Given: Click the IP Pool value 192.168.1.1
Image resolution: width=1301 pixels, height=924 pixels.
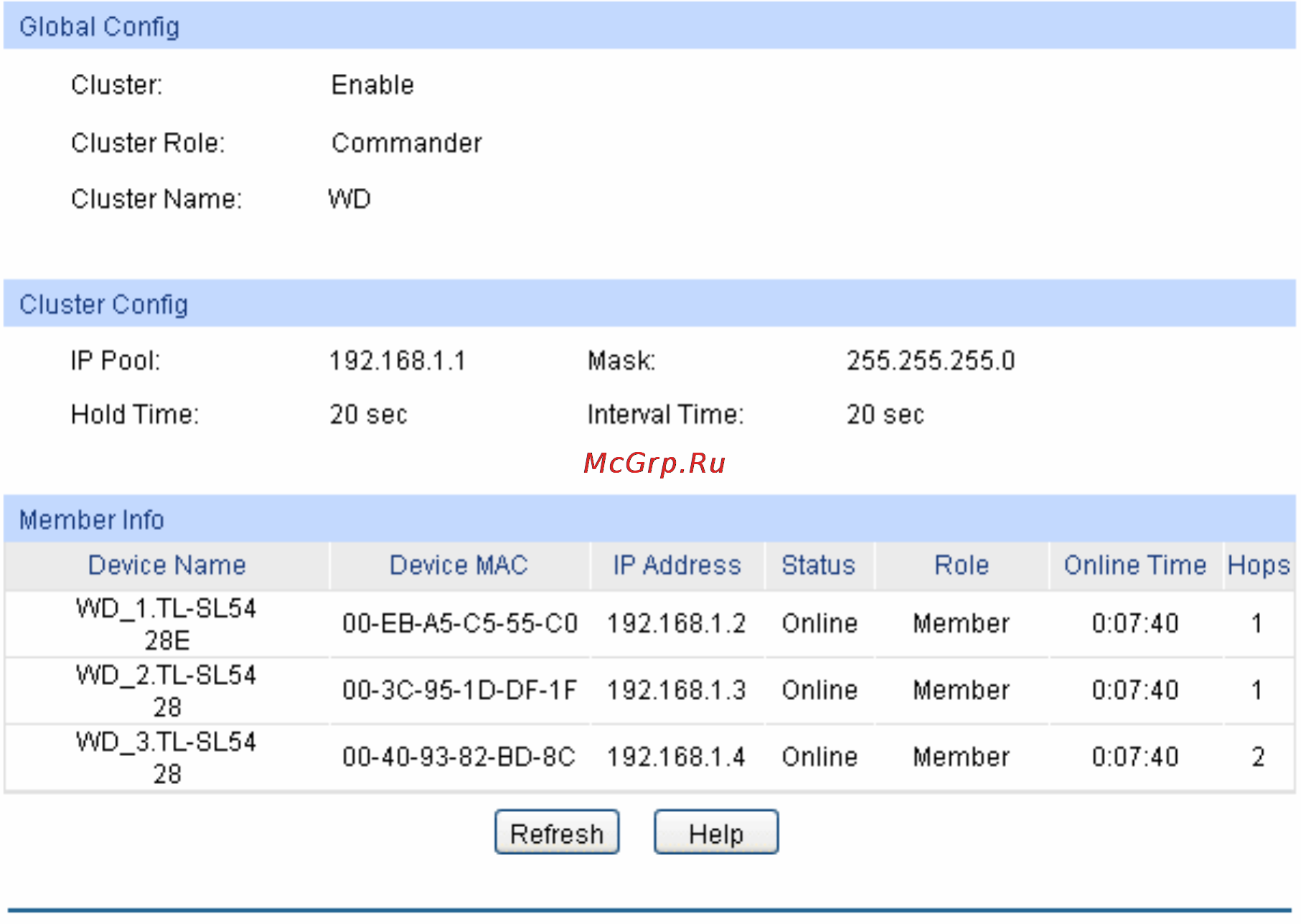Looking at the screenshot, I should tap(398, 361).
